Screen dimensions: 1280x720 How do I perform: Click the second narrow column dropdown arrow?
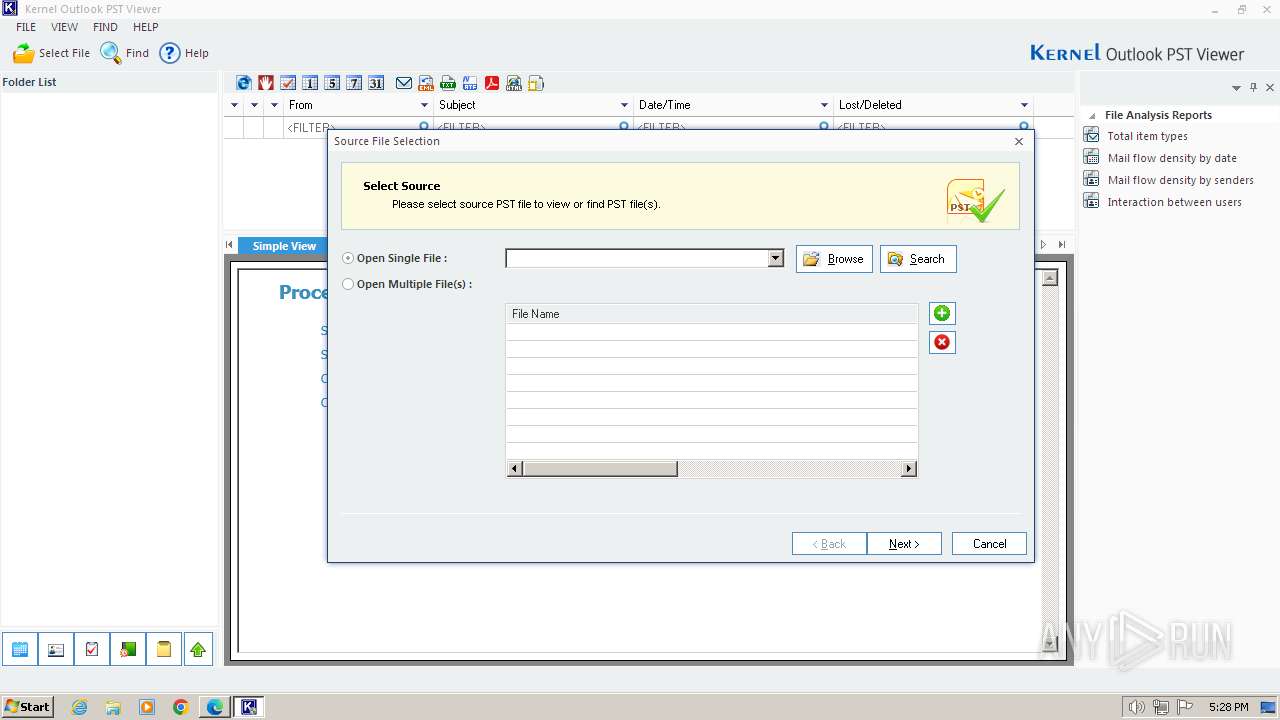tap(254, 105)
